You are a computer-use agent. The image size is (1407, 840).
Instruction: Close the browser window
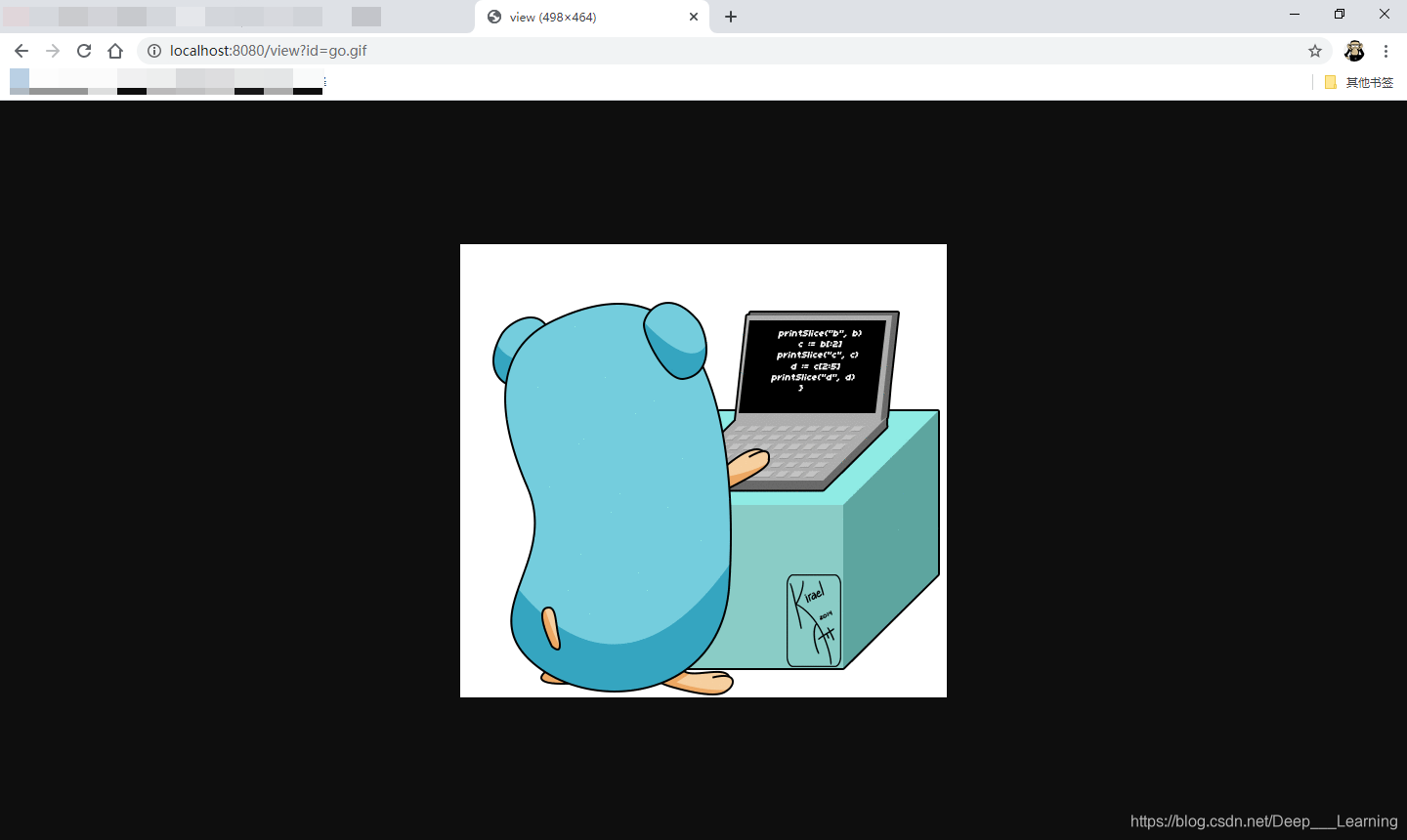coord(1385,14)
